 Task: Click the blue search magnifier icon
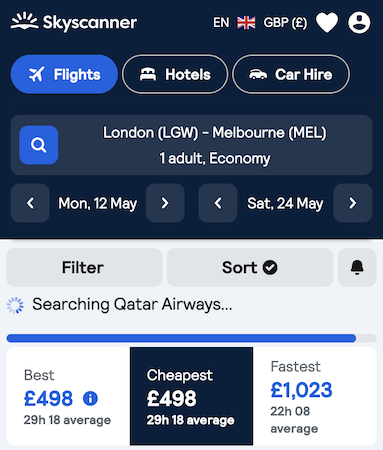pyautogui.click(x=39, y=145)
